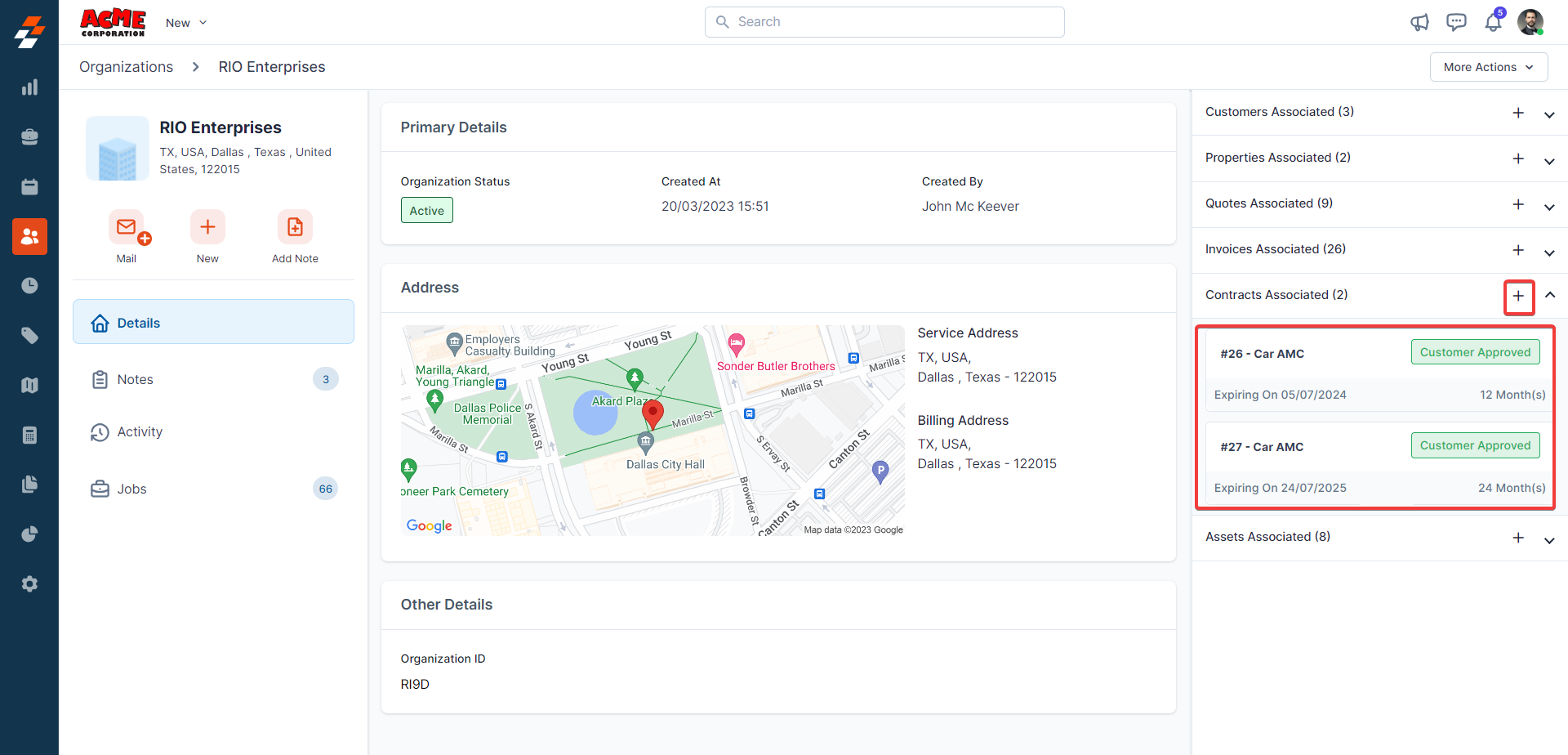
Task: Expand the Customers Associated section
Action: point(1549,114)
